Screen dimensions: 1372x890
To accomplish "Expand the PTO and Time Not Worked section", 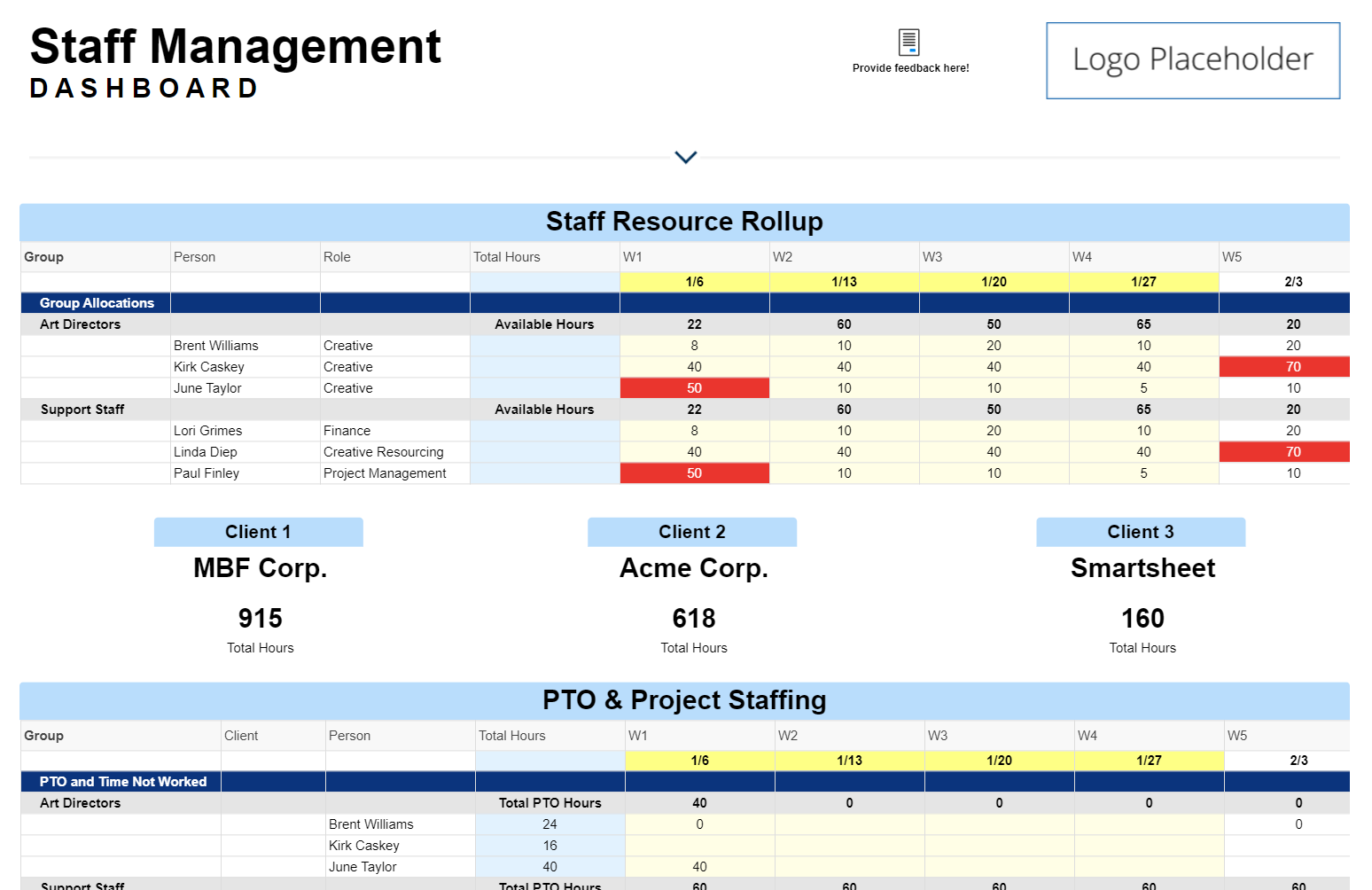I will click(122, 781).
